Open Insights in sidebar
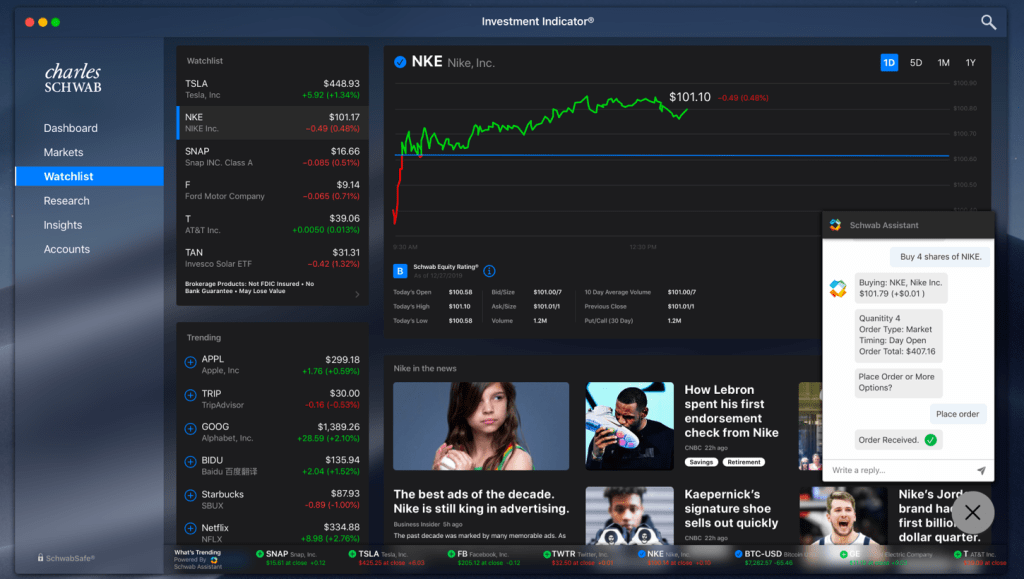1024x579 pixels. 63,225
